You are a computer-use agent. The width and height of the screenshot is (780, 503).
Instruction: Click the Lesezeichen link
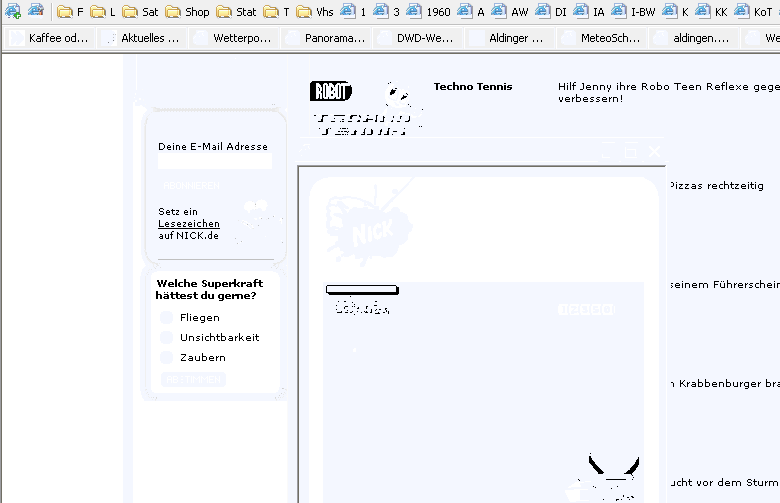pyautogui.click(x=188, y=224)
